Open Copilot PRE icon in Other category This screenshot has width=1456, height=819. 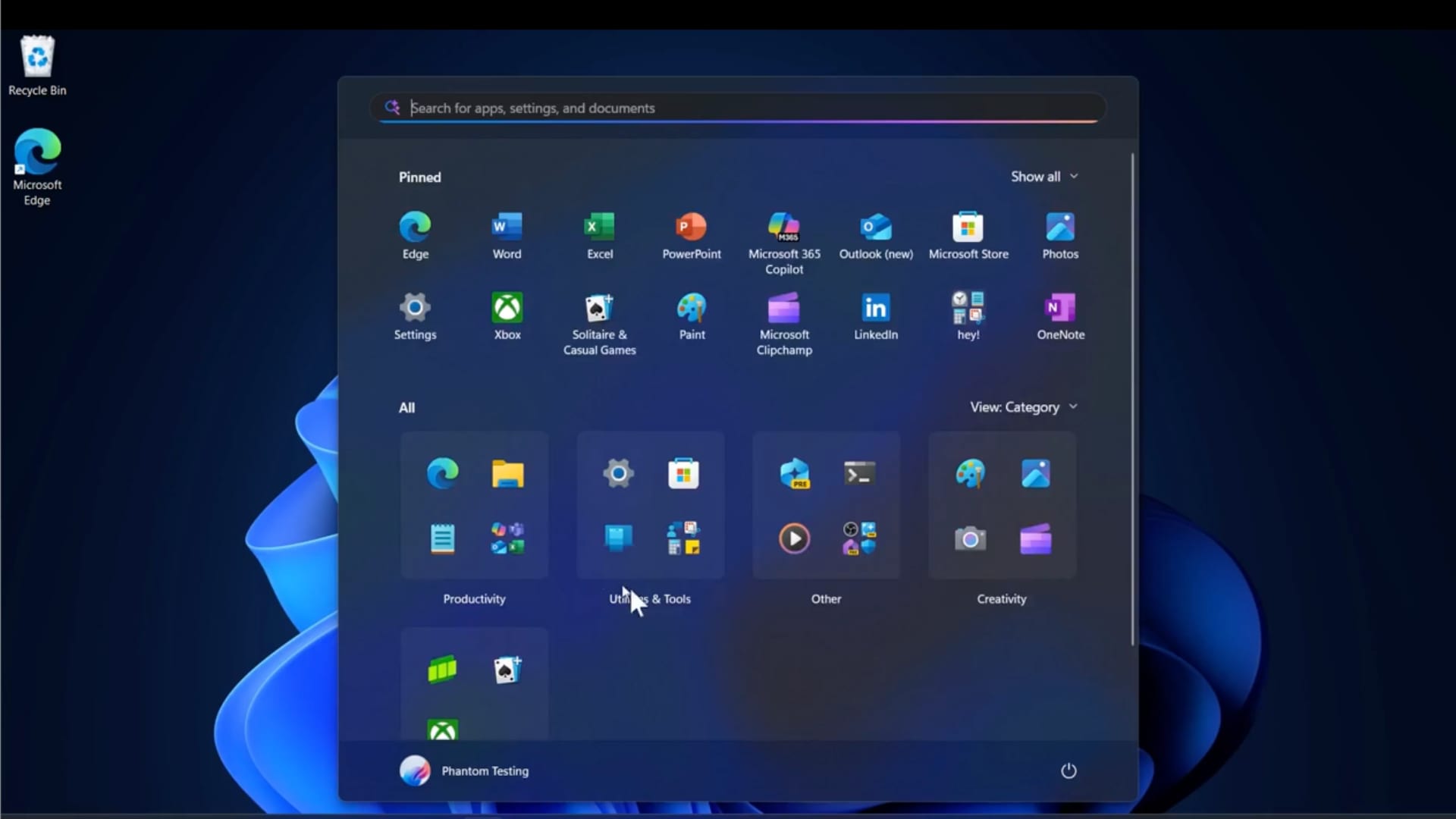tap(794, 473)
